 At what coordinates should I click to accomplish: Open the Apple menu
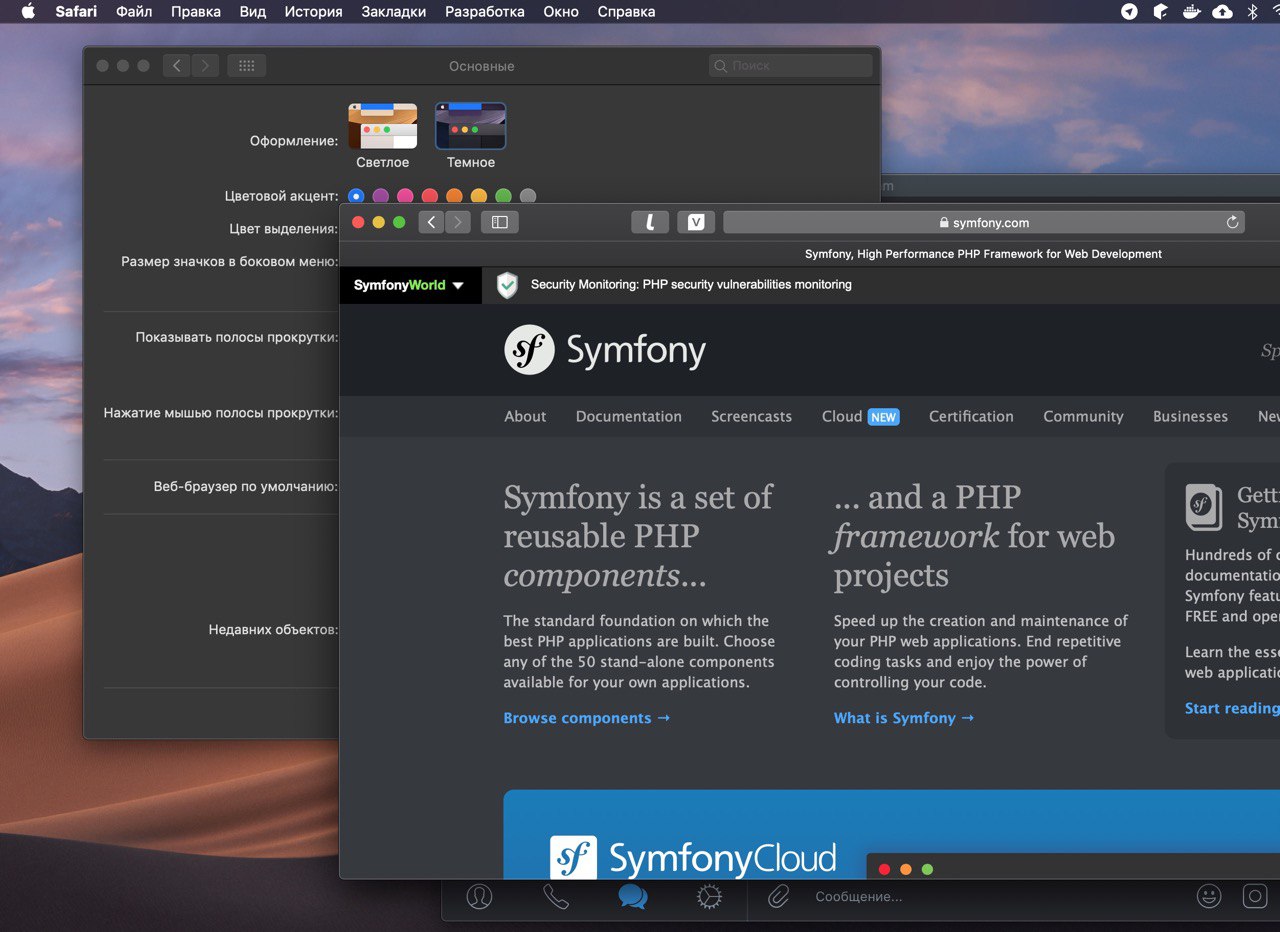(28, 12)
